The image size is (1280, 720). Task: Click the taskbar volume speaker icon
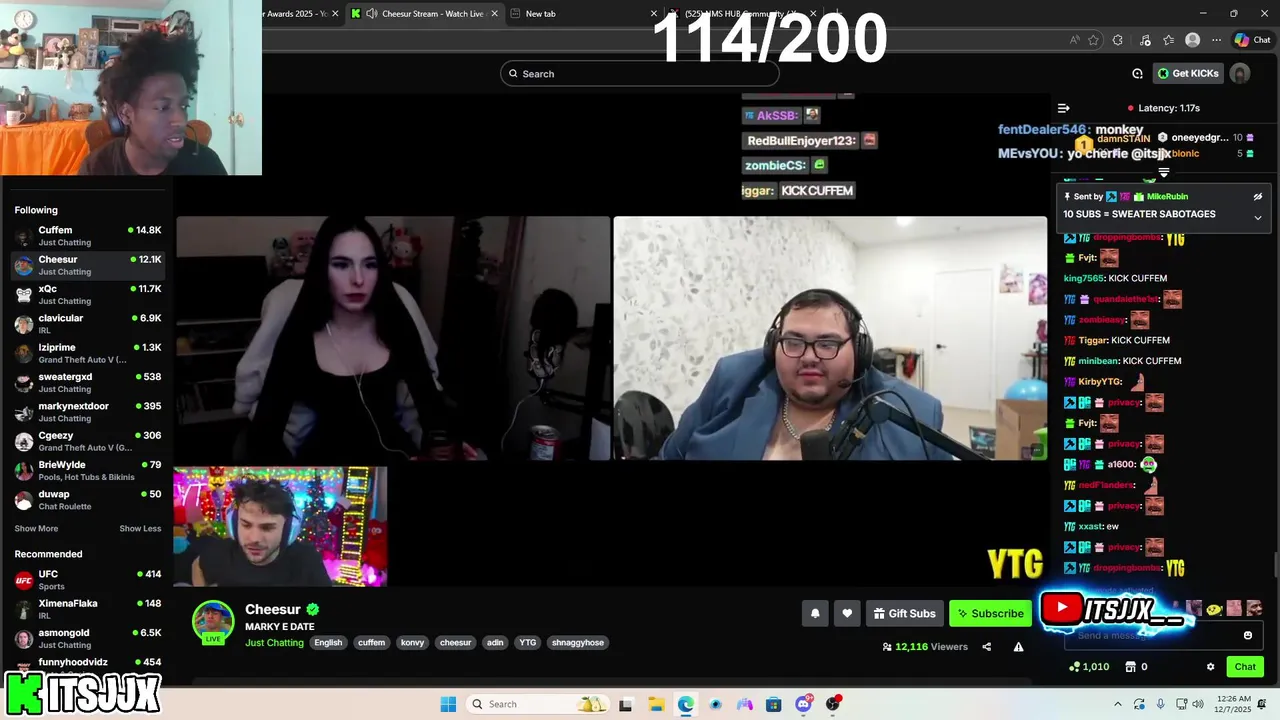pos(1200,704)
